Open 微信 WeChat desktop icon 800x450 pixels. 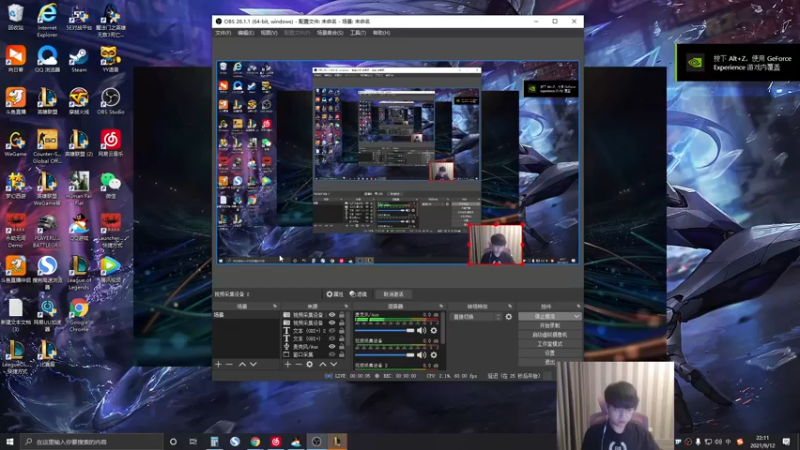[x=110, y=185]
